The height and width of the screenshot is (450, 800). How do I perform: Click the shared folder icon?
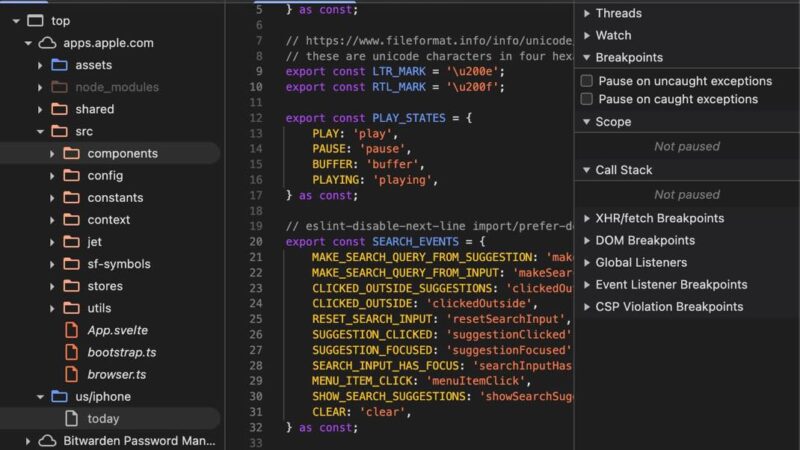click(x=59, y=109)
